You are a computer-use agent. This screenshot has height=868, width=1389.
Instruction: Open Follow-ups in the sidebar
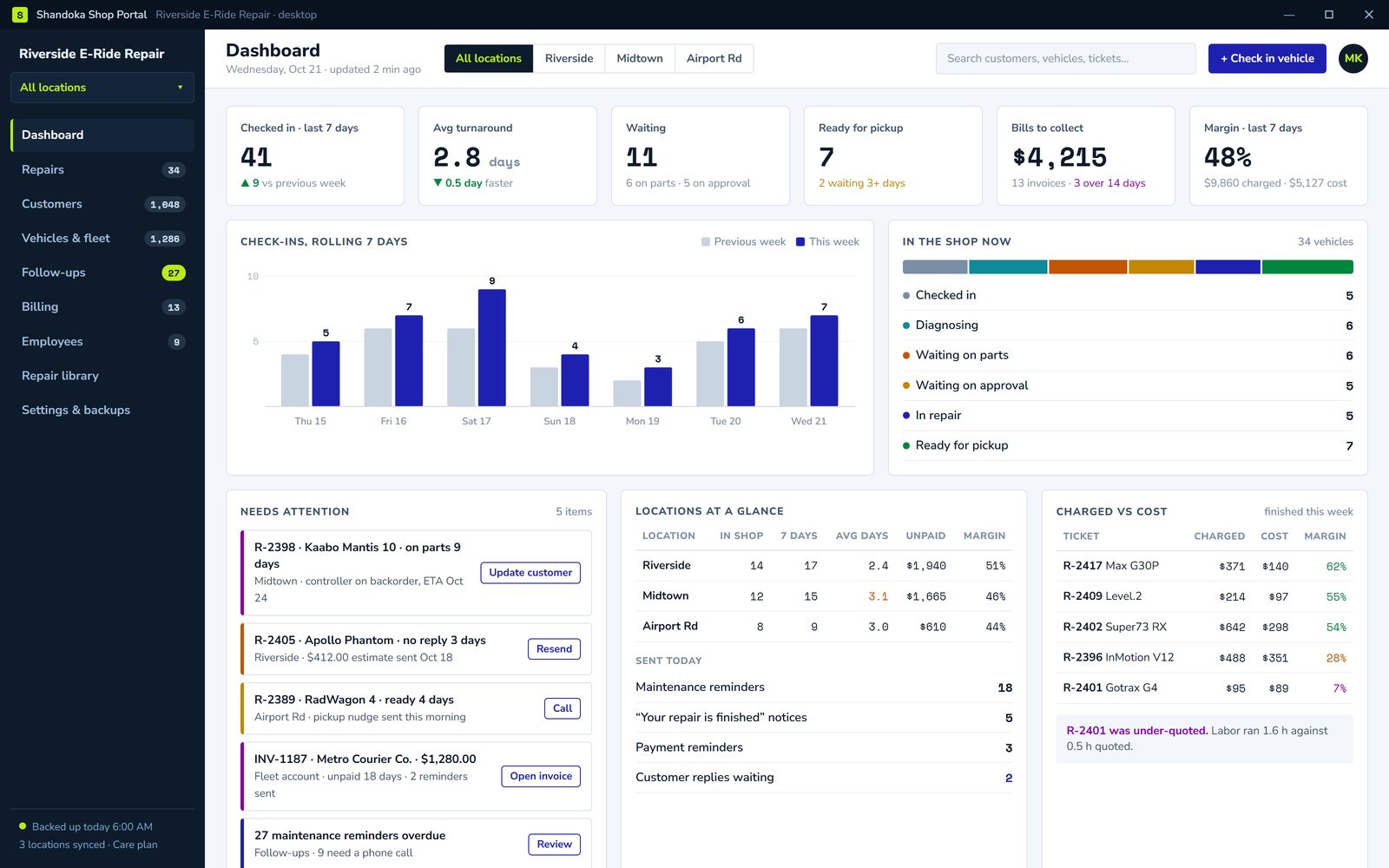coord(102,273)
